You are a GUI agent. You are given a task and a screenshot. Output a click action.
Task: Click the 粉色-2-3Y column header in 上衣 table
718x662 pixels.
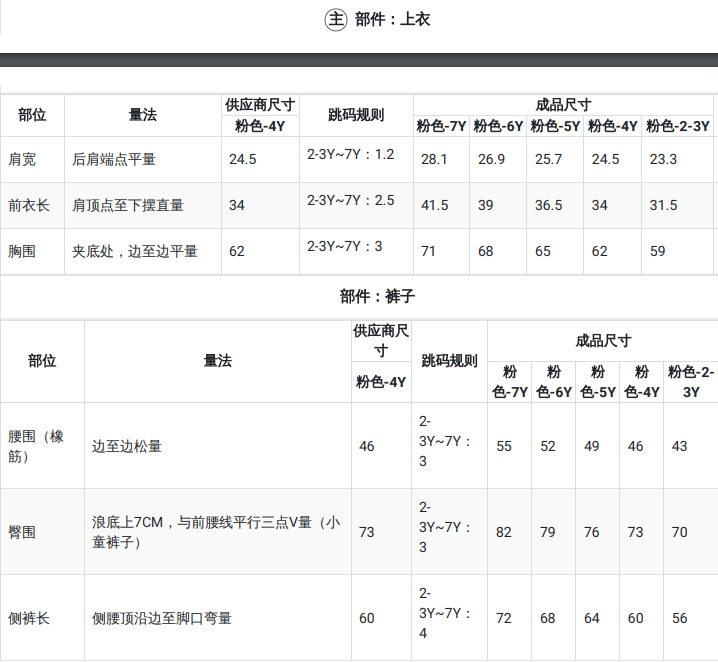678,126
